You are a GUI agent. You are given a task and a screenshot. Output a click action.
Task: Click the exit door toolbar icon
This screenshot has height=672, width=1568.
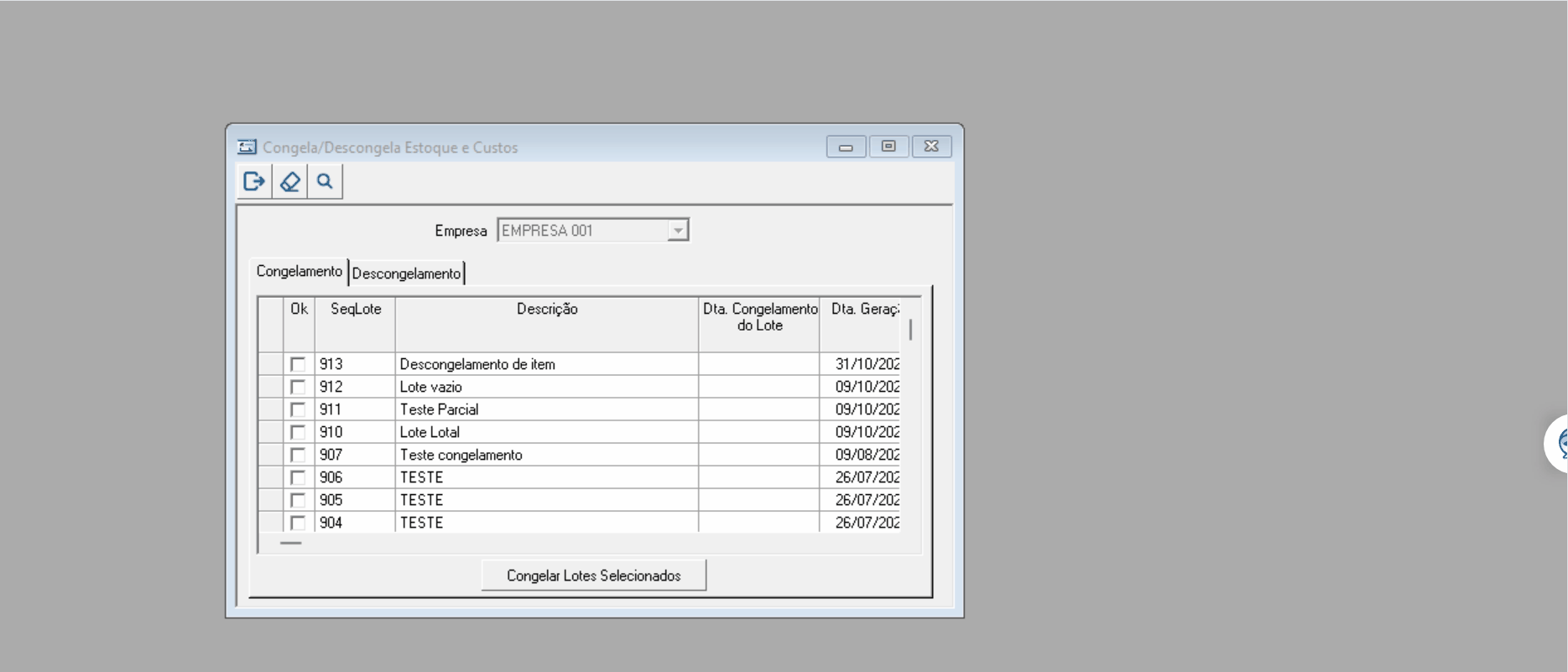pyautogui.click(x=254, y=181)
